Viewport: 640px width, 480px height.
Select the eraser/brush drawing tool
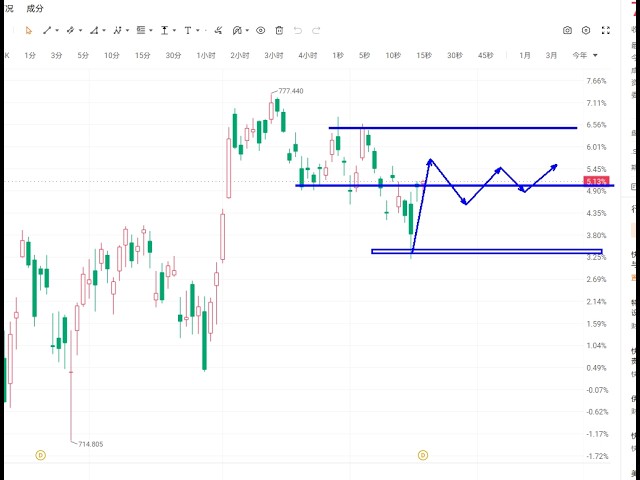click(218, 31)
